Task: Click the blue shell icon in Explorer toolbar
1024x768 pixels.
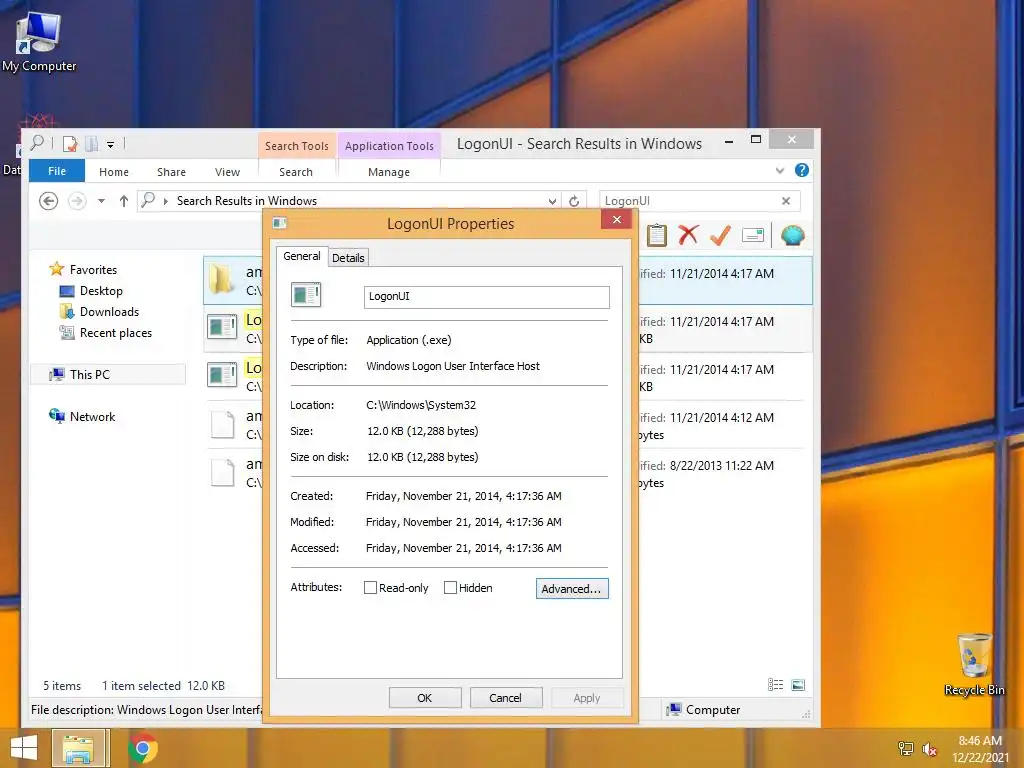Action: pyautogui.click(x=792, y=235)
